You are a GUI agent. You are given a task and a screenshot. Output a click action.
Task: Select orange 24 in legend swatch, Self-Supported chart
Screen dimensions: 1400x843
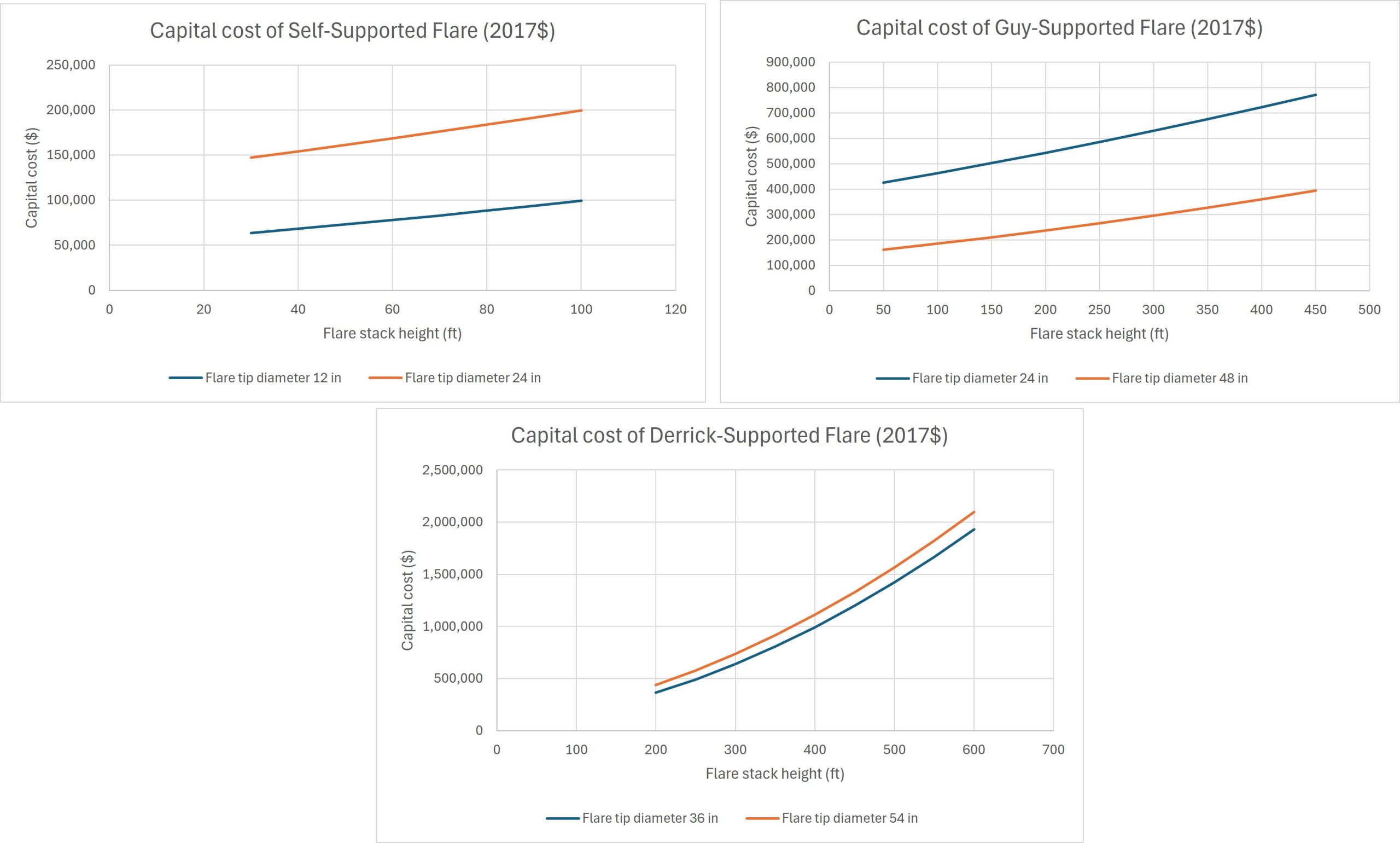[x=386, y=378]
